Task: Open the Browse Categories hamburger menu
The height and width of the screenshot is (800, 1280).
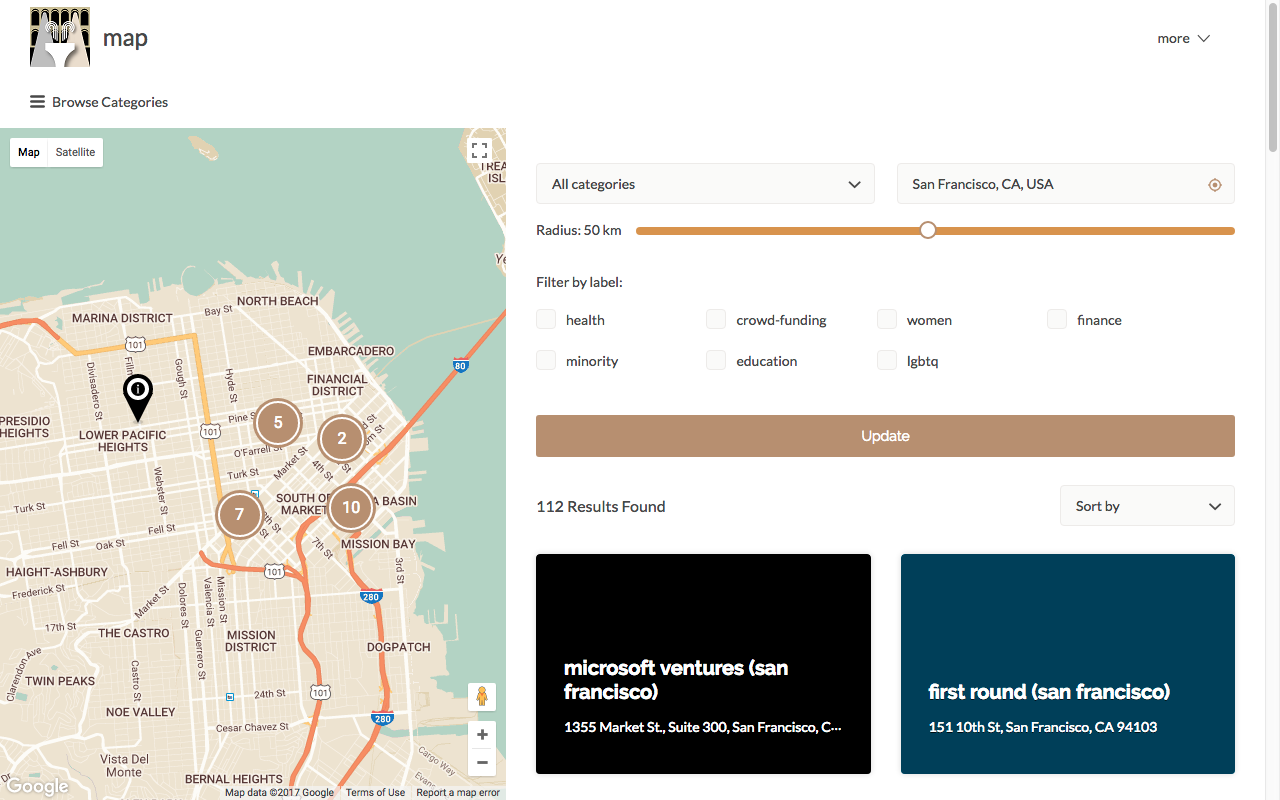Action: point(37,102)
